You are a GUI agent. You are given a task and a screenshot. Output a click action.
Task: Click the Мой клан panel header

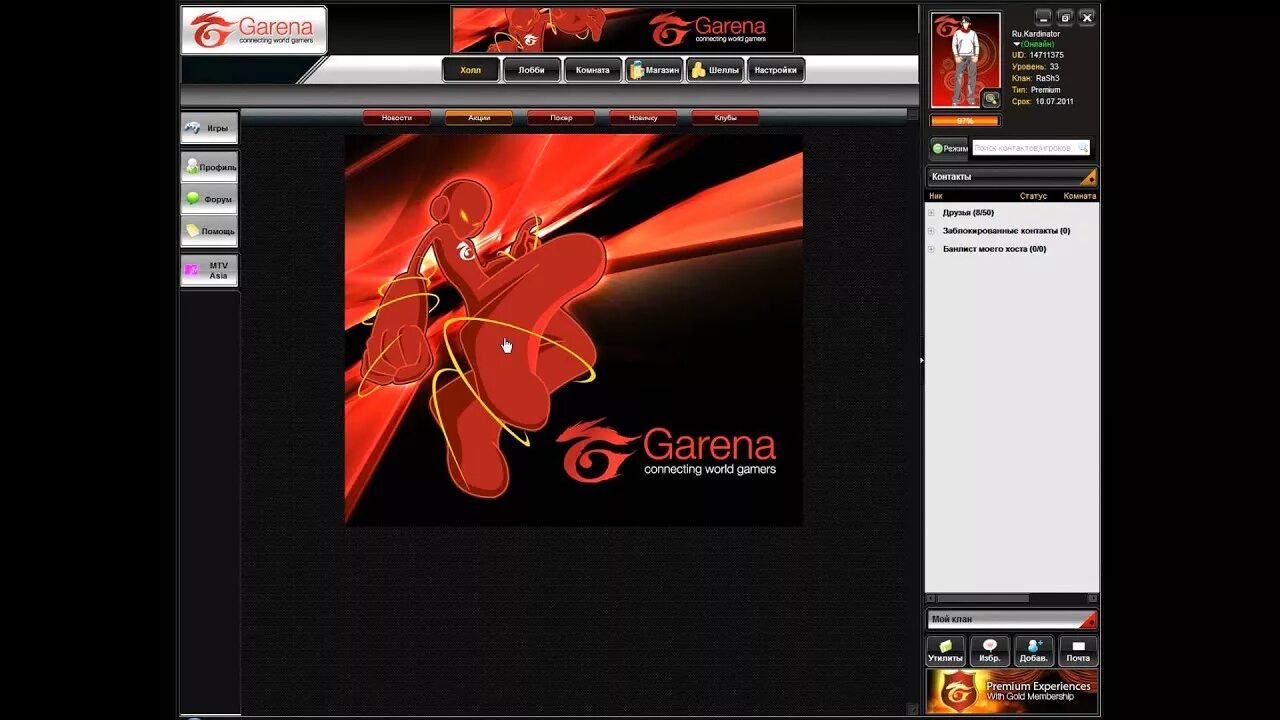1012,619
